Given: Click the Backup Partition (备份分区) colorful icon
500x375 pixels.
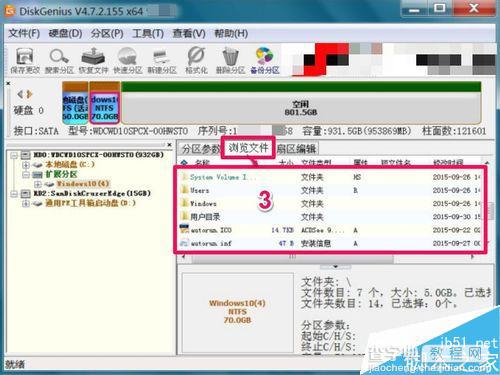Looking at the screenshot, I should pos(265,61).
